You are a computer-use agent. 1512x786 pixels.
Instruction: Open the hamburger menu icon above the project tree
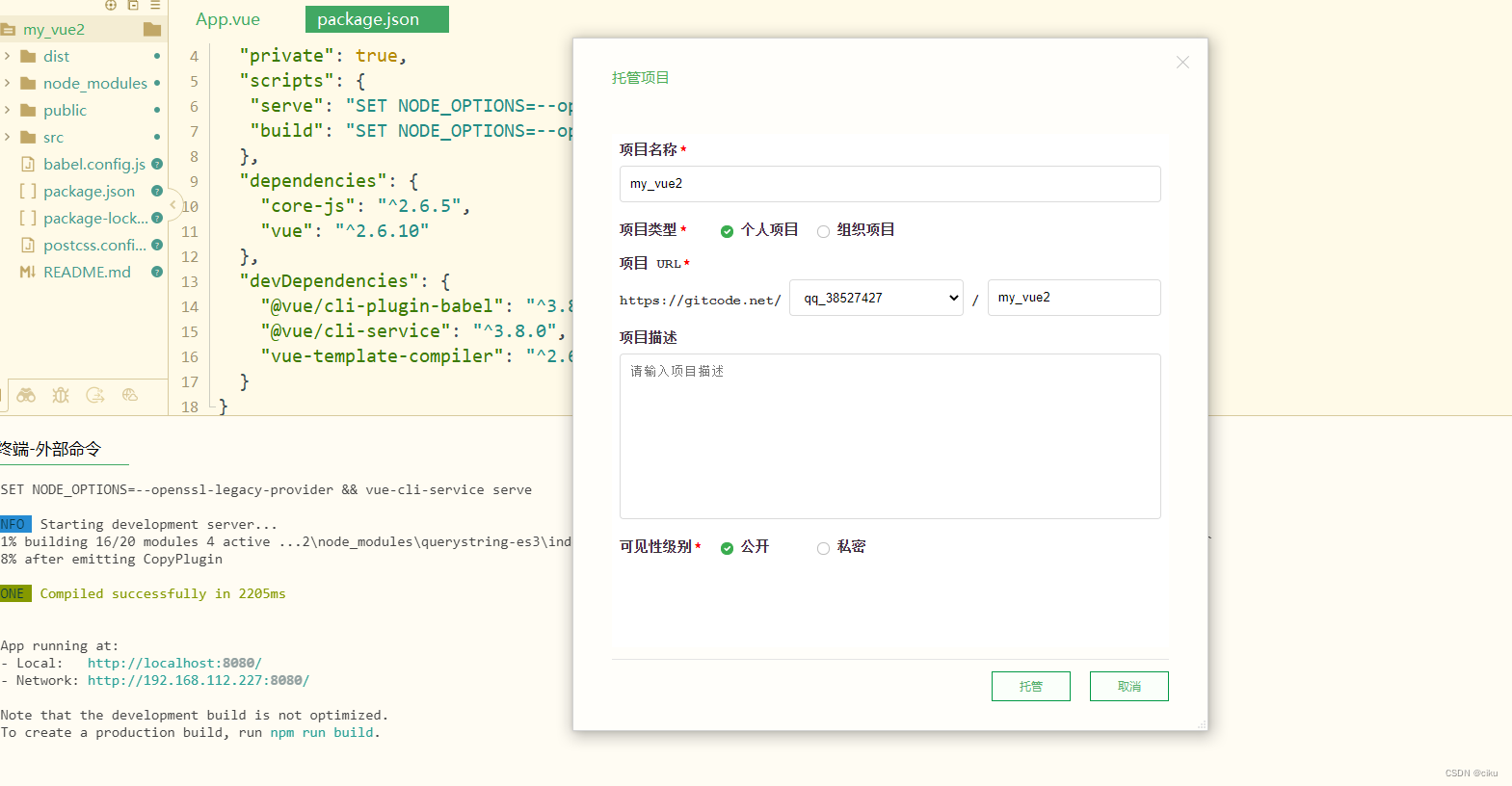[x=155, y=5]
